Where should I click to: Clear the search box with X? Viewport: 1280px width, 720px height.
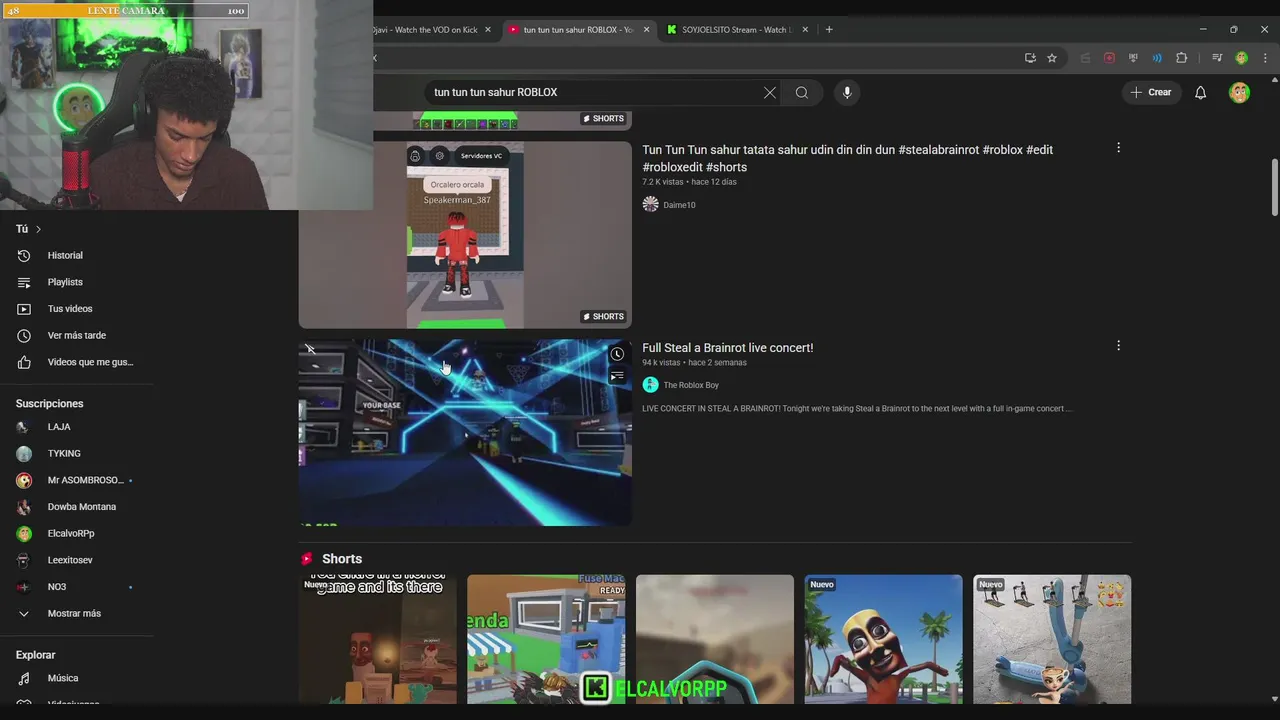770,92
